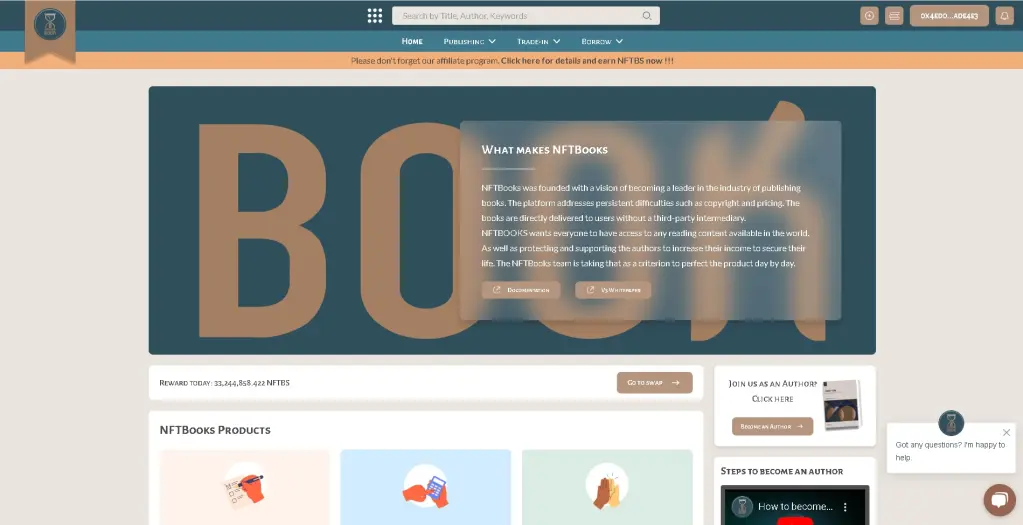Click the video channel hourglass avatar
Image resolution: width=1023 pixels, height=525 pixels.
[x=742, y=507]
